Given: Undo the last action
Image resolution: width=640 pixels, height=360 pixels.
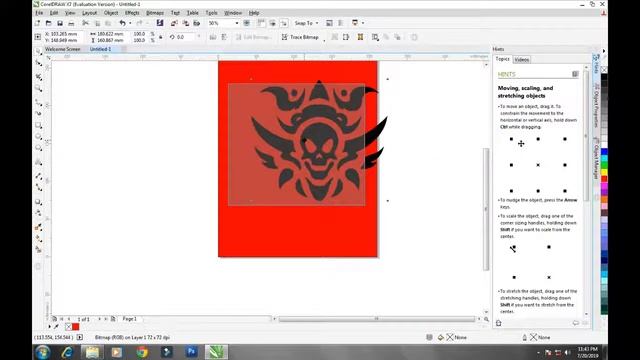Looking at the screenshot, I should pos(122,23).
